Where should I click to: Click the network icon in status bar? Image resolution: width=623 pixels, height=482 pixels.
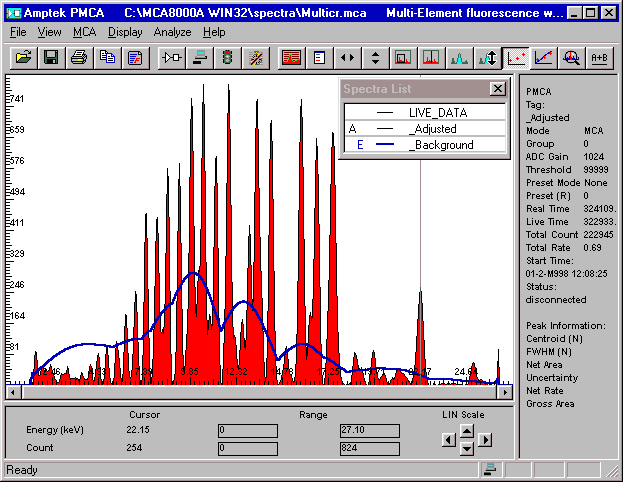(490, 470)
